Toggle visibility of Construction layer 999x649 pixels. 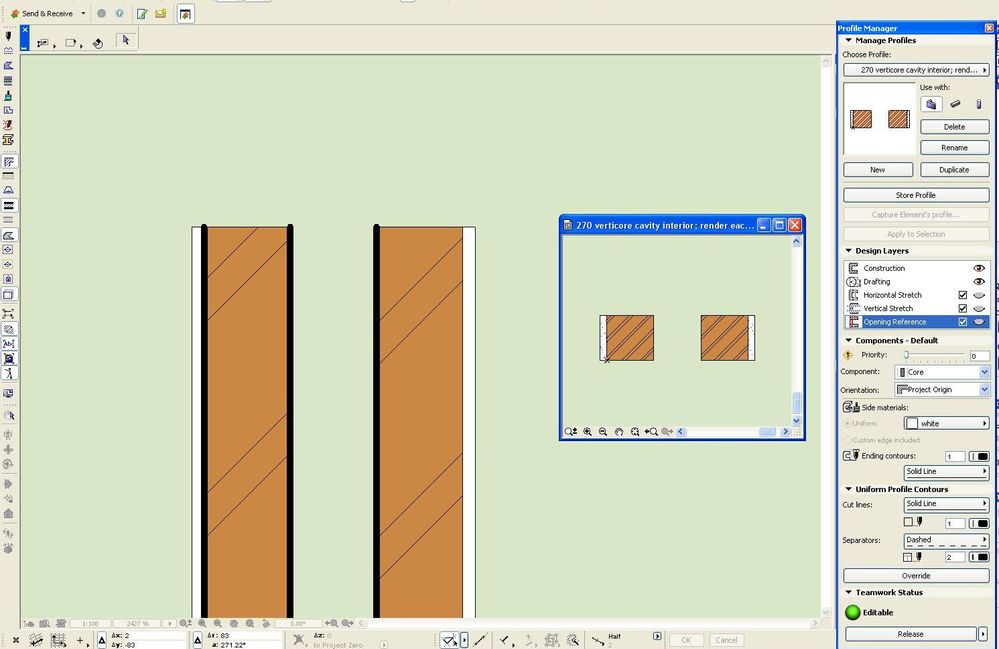click(979, 268)
